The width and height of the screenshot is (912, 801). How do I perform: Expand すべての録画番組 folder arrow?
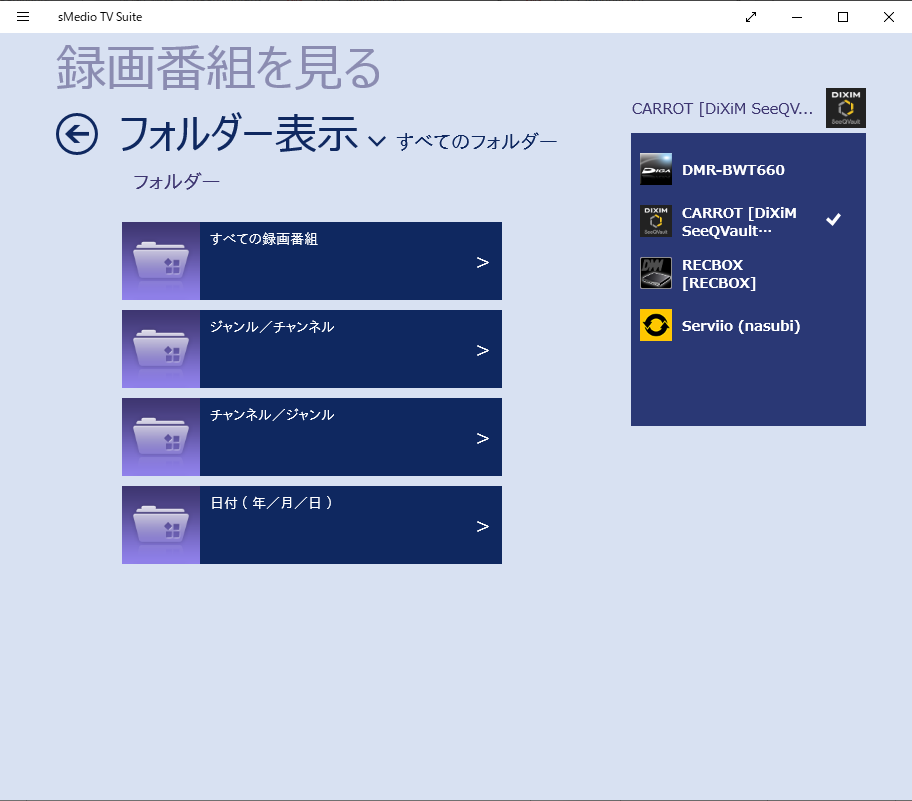tap(482, 262)
